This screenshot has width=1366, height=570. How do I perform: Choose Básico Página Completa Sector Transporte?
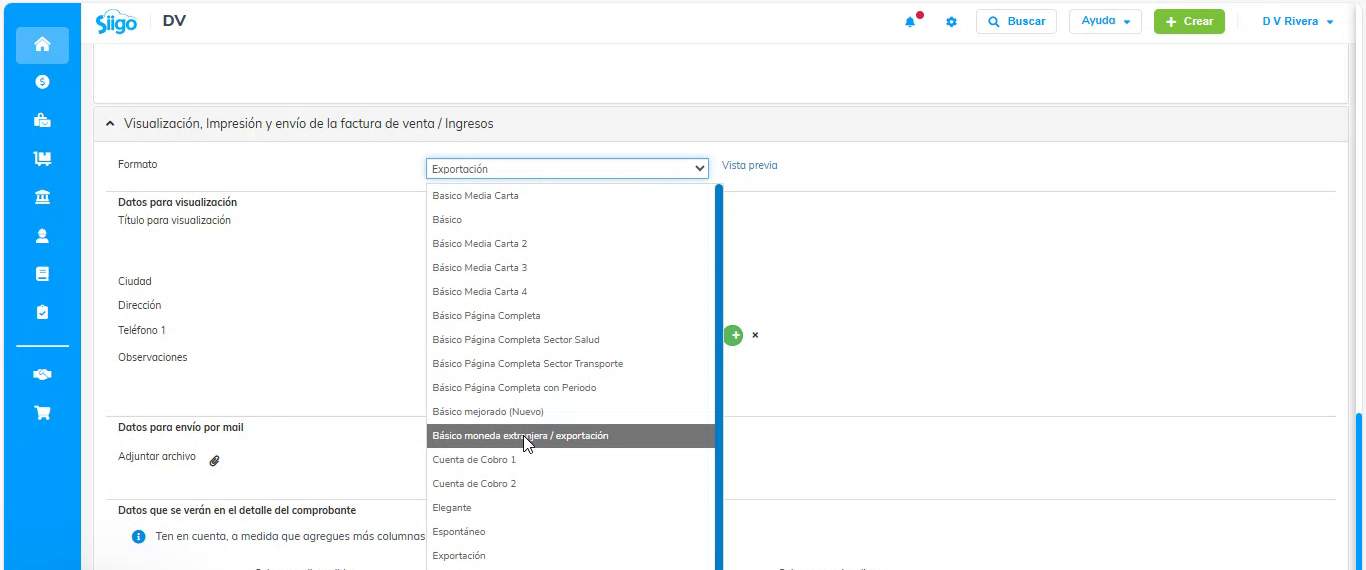pos(570,364)
